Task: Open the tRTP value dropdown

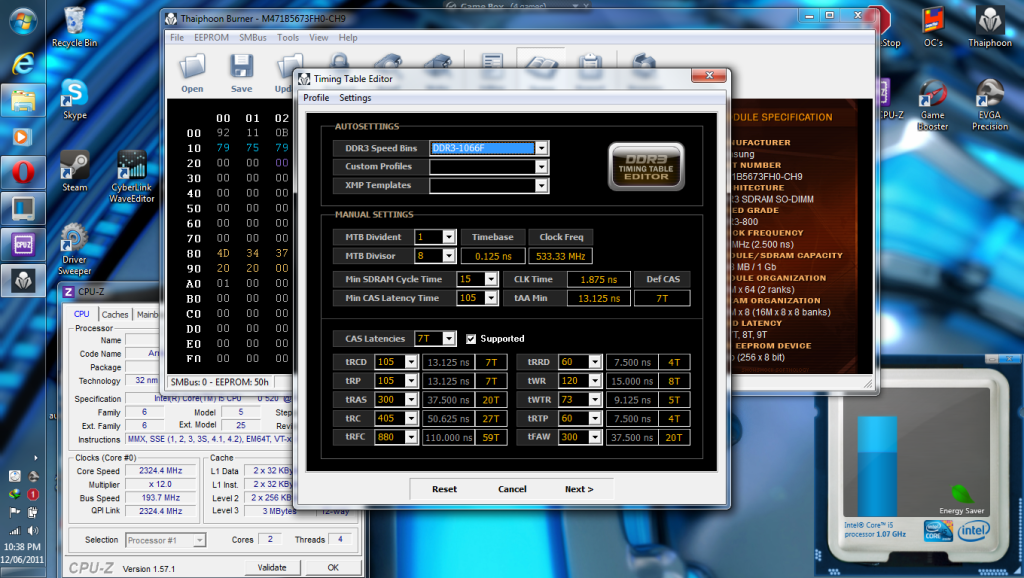Action: (x=594, y=418)
